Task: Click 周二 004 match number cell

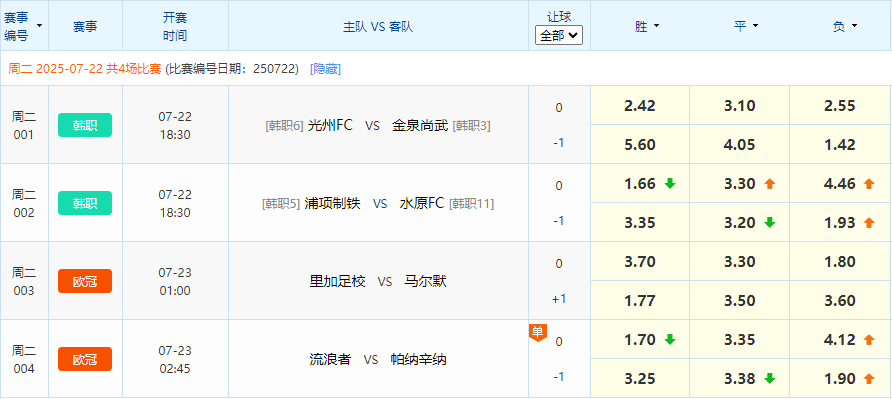Action: point(24,359)
